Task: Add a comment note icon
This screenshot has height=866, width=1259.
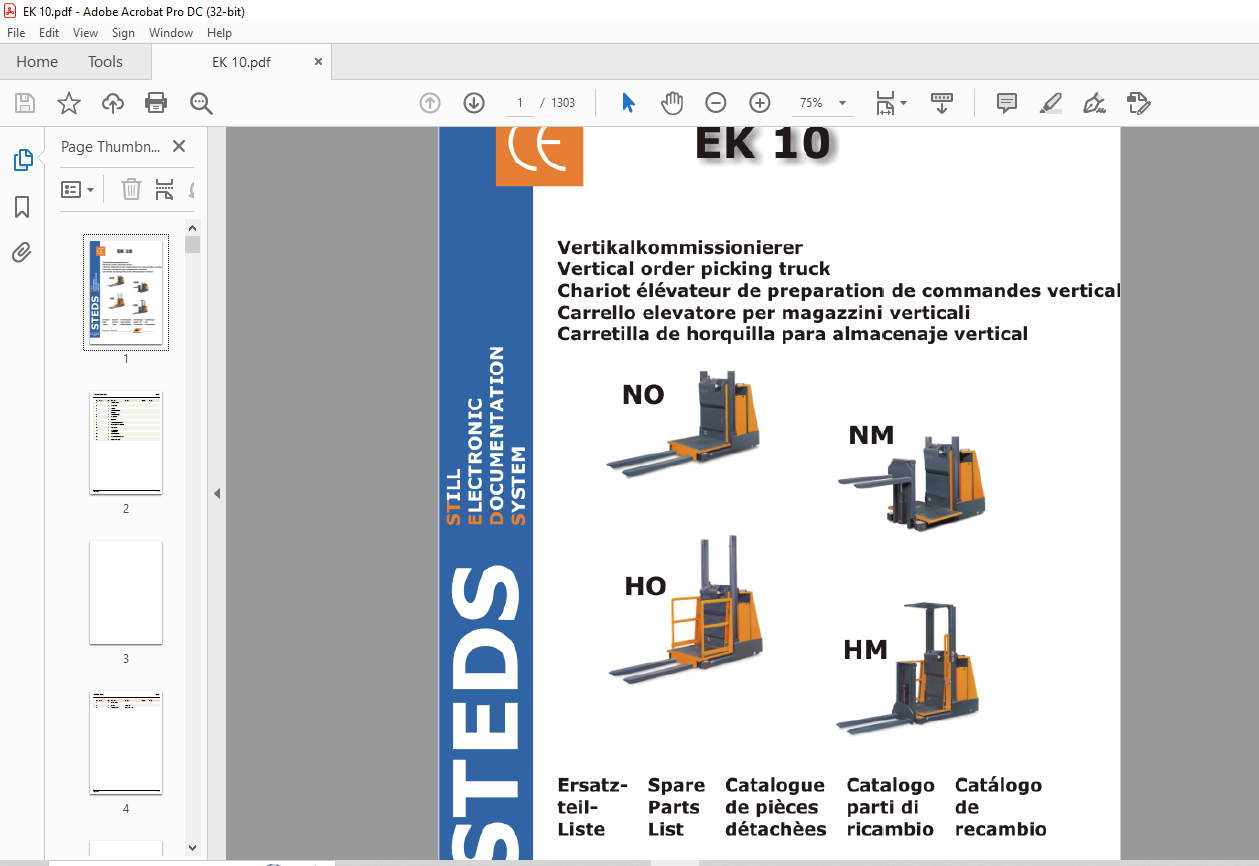Action: pos(1007,103)
